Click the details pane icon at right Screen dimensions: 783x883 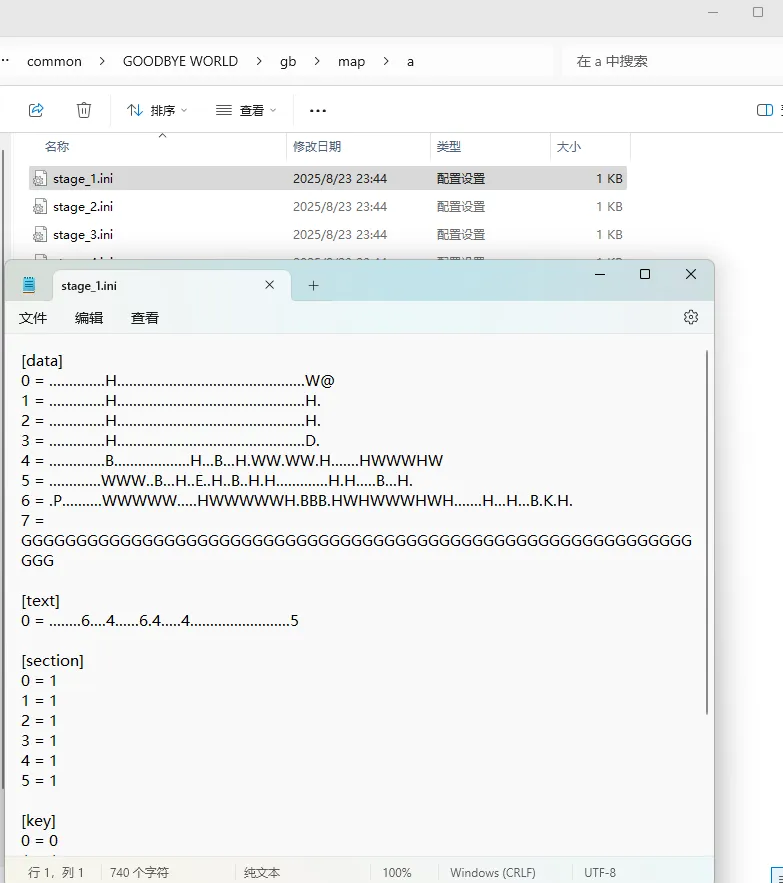765,110
